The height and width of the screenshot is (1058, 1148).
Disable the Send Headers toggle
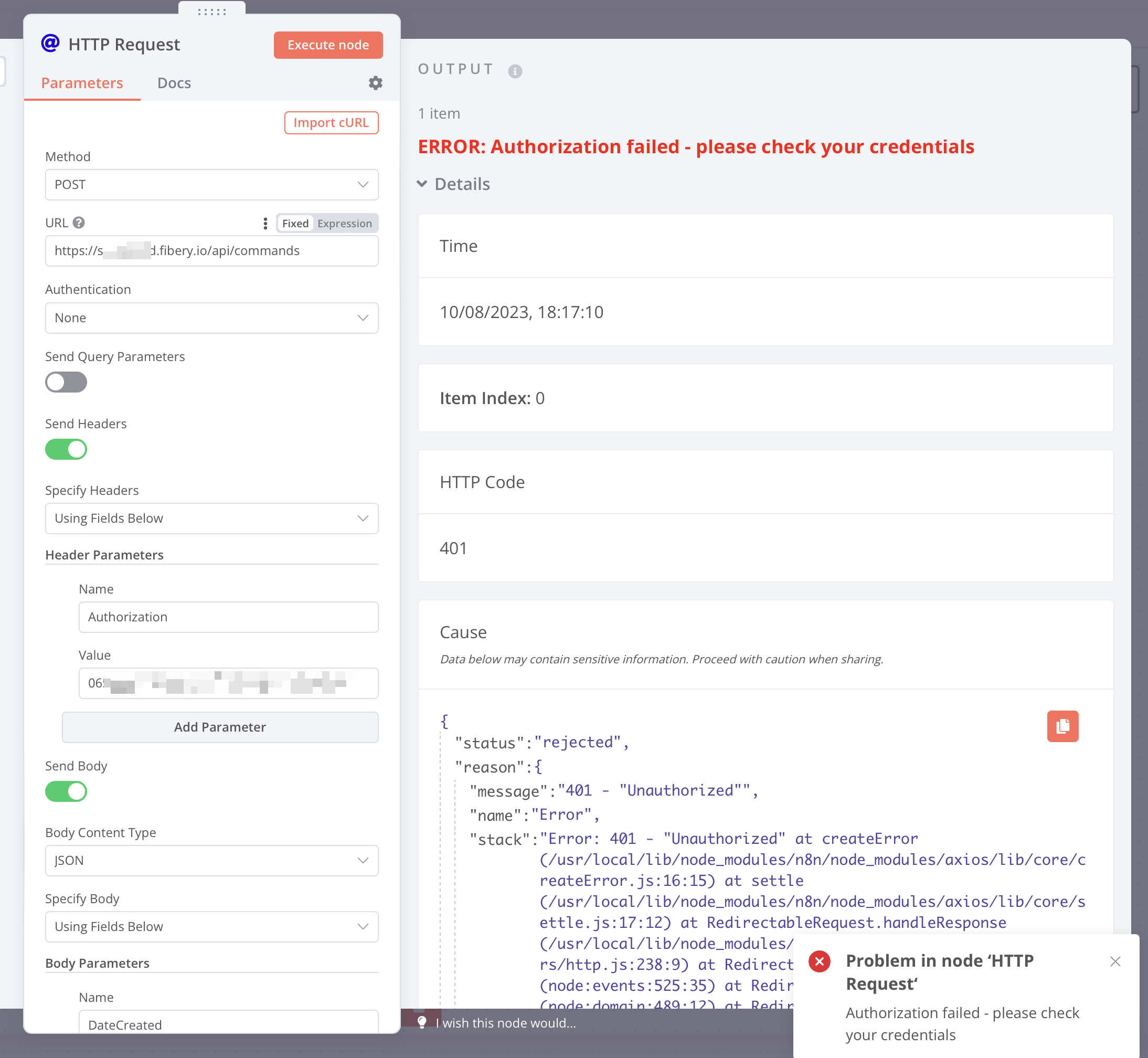pos(67,449)
